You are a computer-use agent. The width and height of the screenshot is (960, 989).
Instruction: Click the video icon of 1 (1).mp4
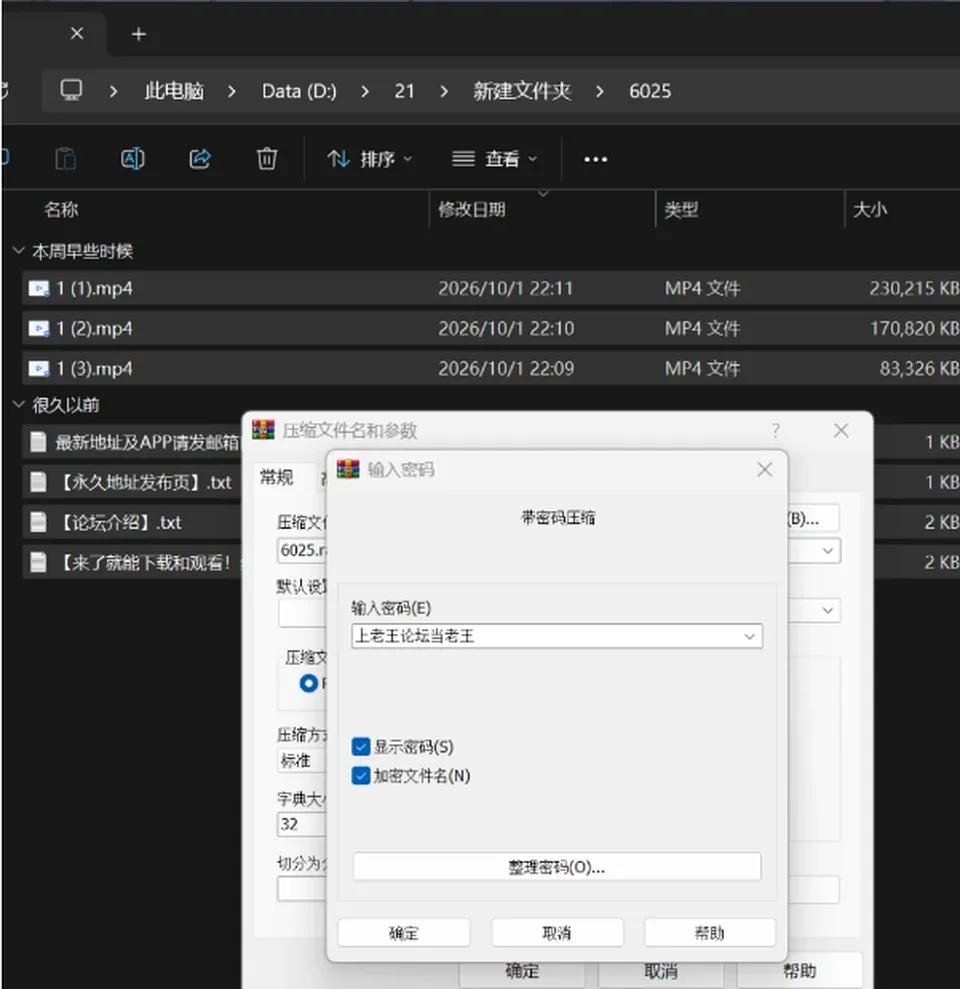coord(38,289)
